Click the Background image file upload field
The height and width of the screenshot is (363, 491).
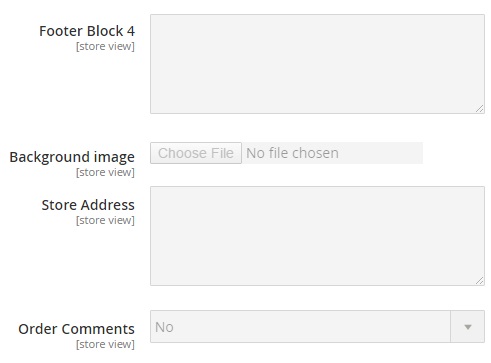pyautogui.click(x=286, y=153)
